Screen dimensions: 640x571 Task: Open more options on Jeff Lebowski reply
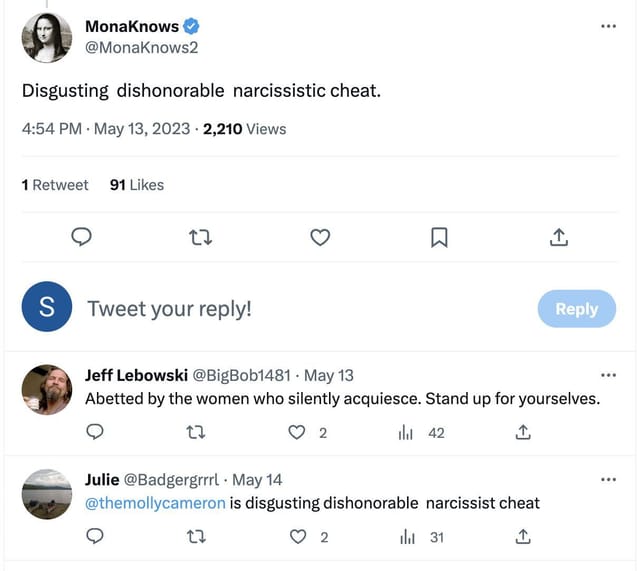click(609, 375)
